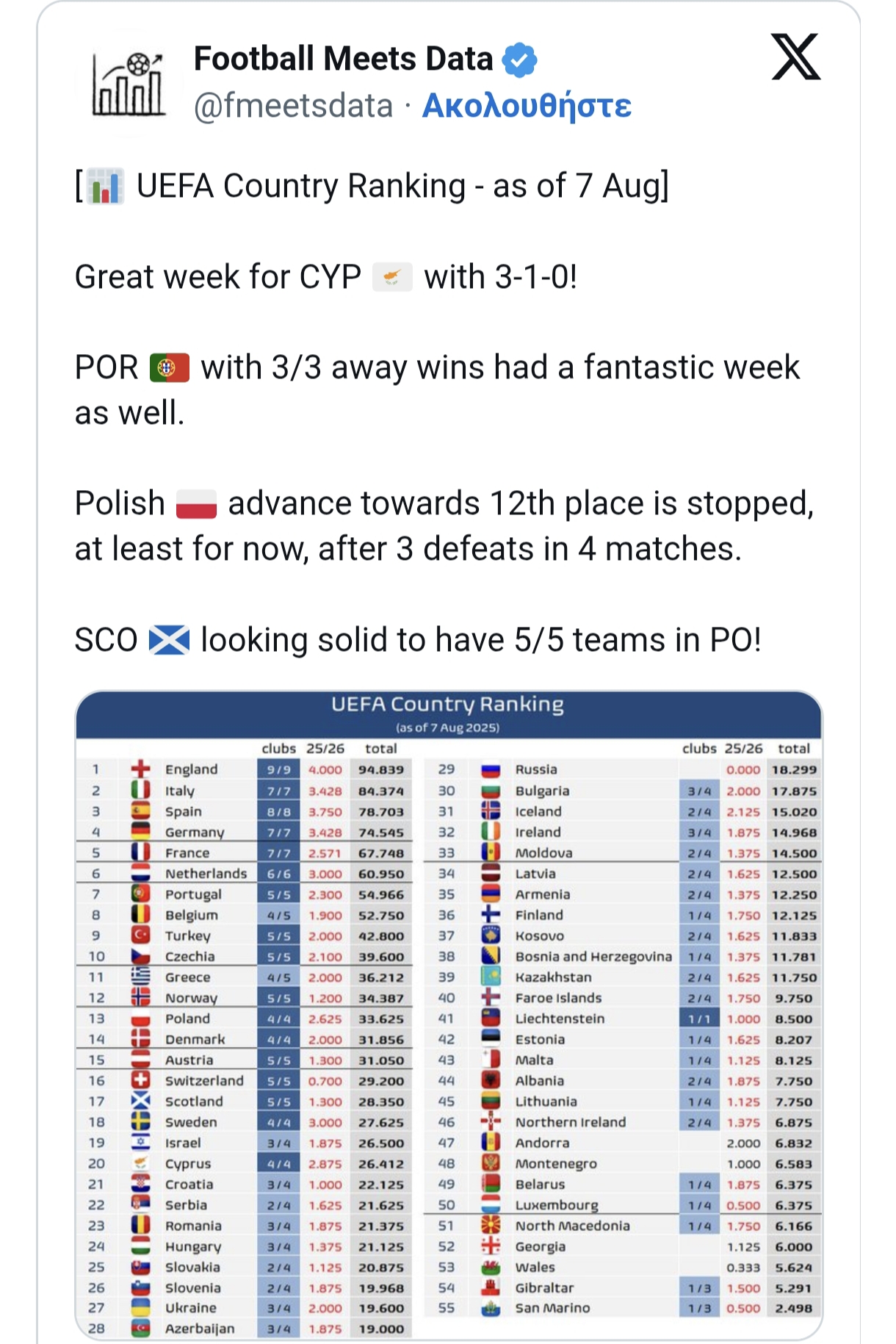This screenshot has height=1344, width=896.
Task: Open the X logo link
Action: point(795,57)
